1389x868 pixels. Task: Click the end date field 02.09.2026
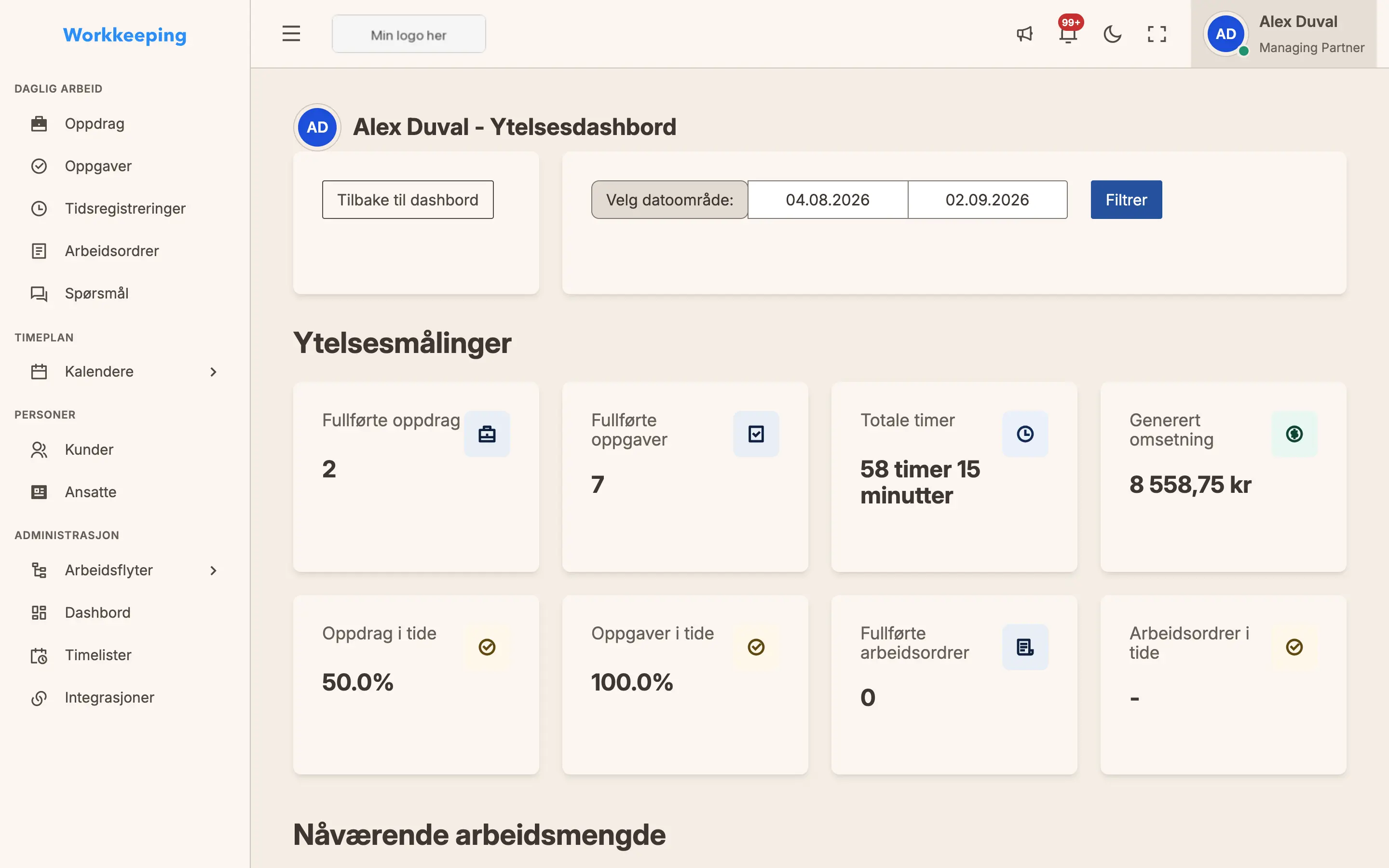coord(987,200)
